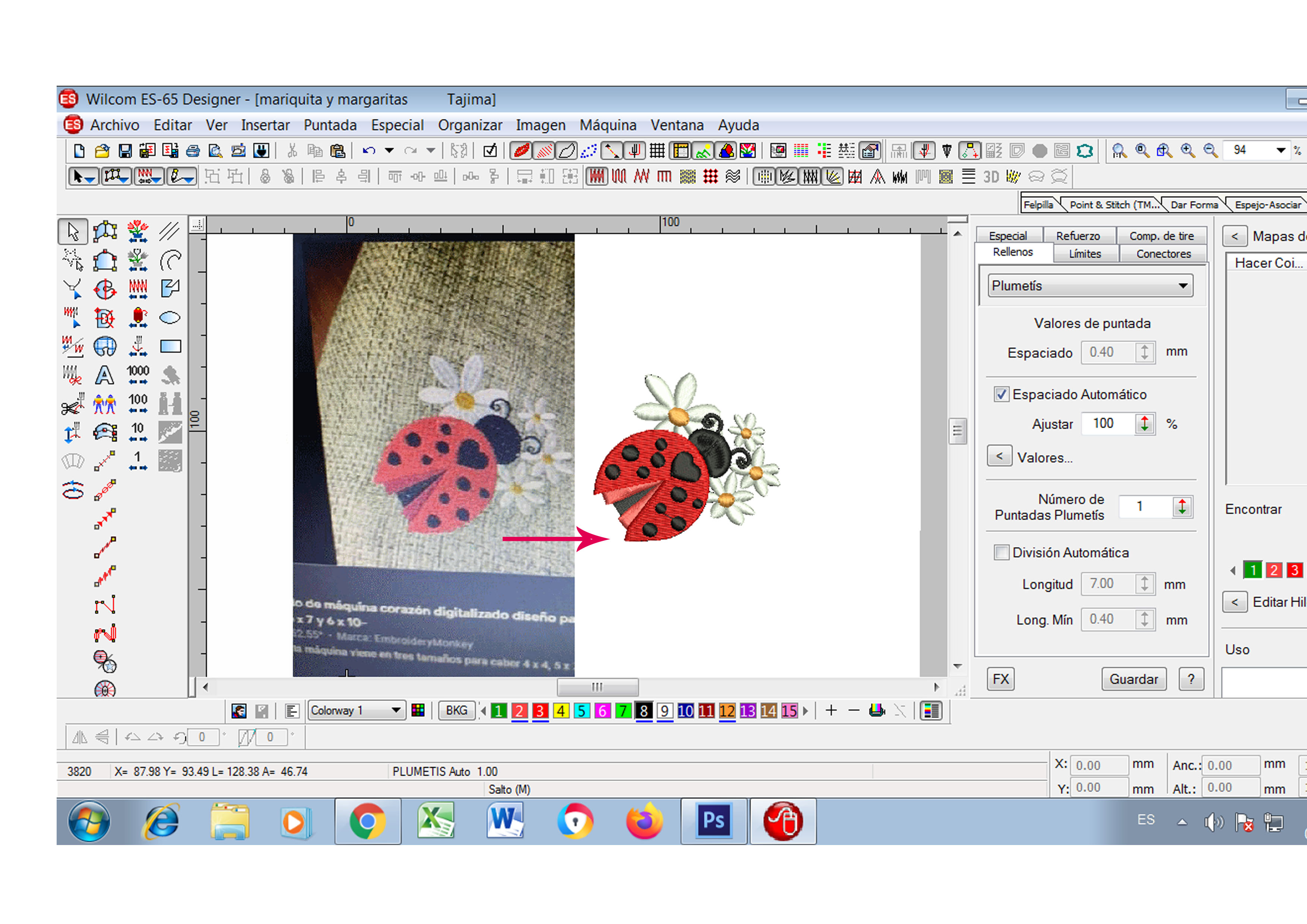Click the thread chart icon by color 15
1307x924 pixels.
[931, 711]
